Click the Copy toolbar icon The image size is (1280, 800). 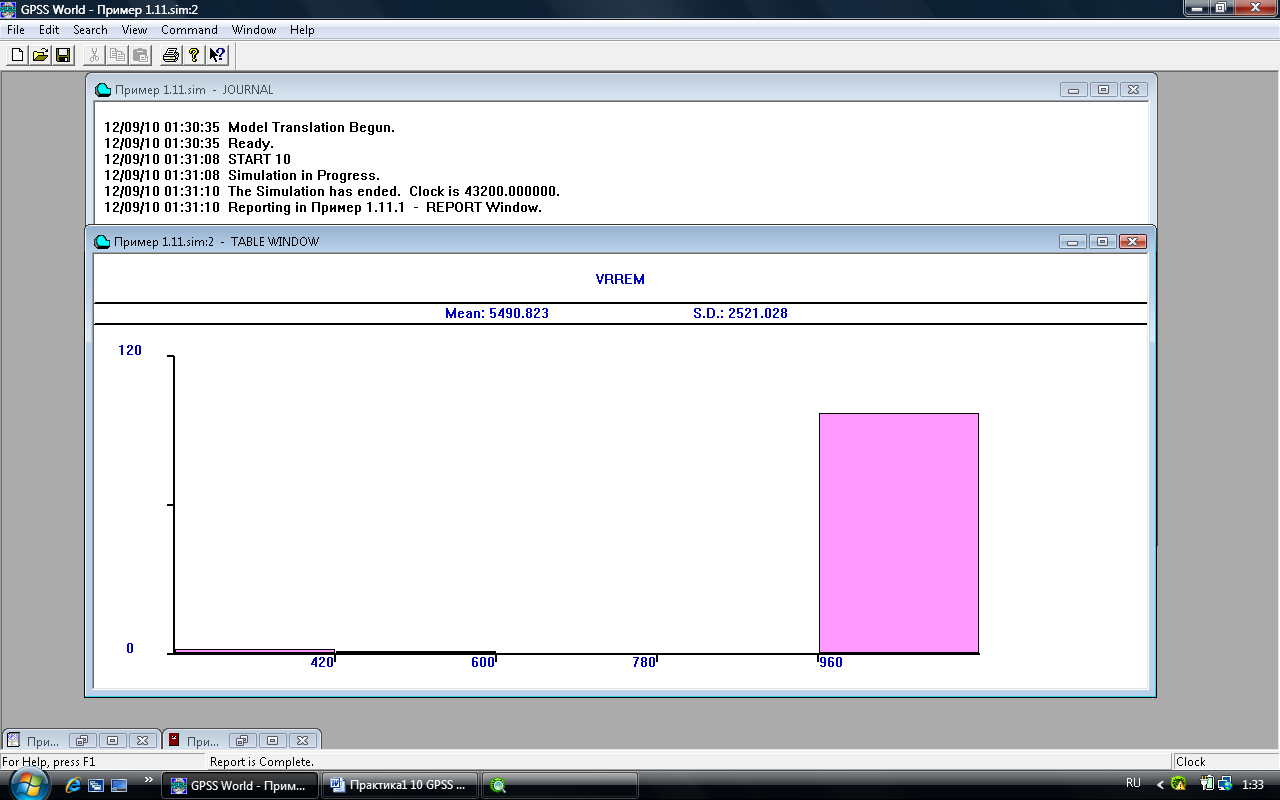117,54
